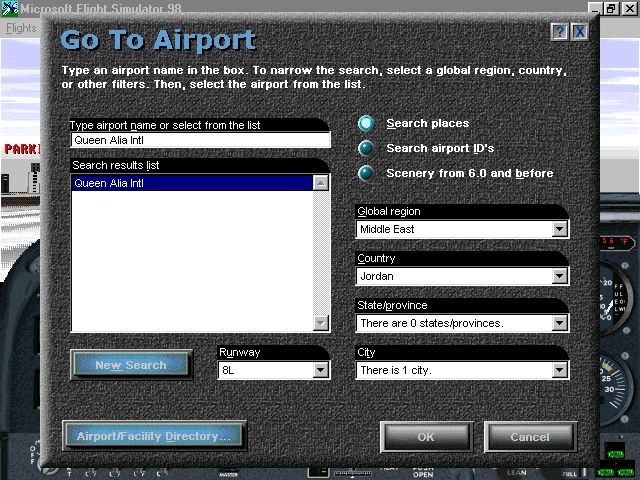640x480 pixels.
Task: Select the Search airport ID's option
Action: (x=366, y=148)
